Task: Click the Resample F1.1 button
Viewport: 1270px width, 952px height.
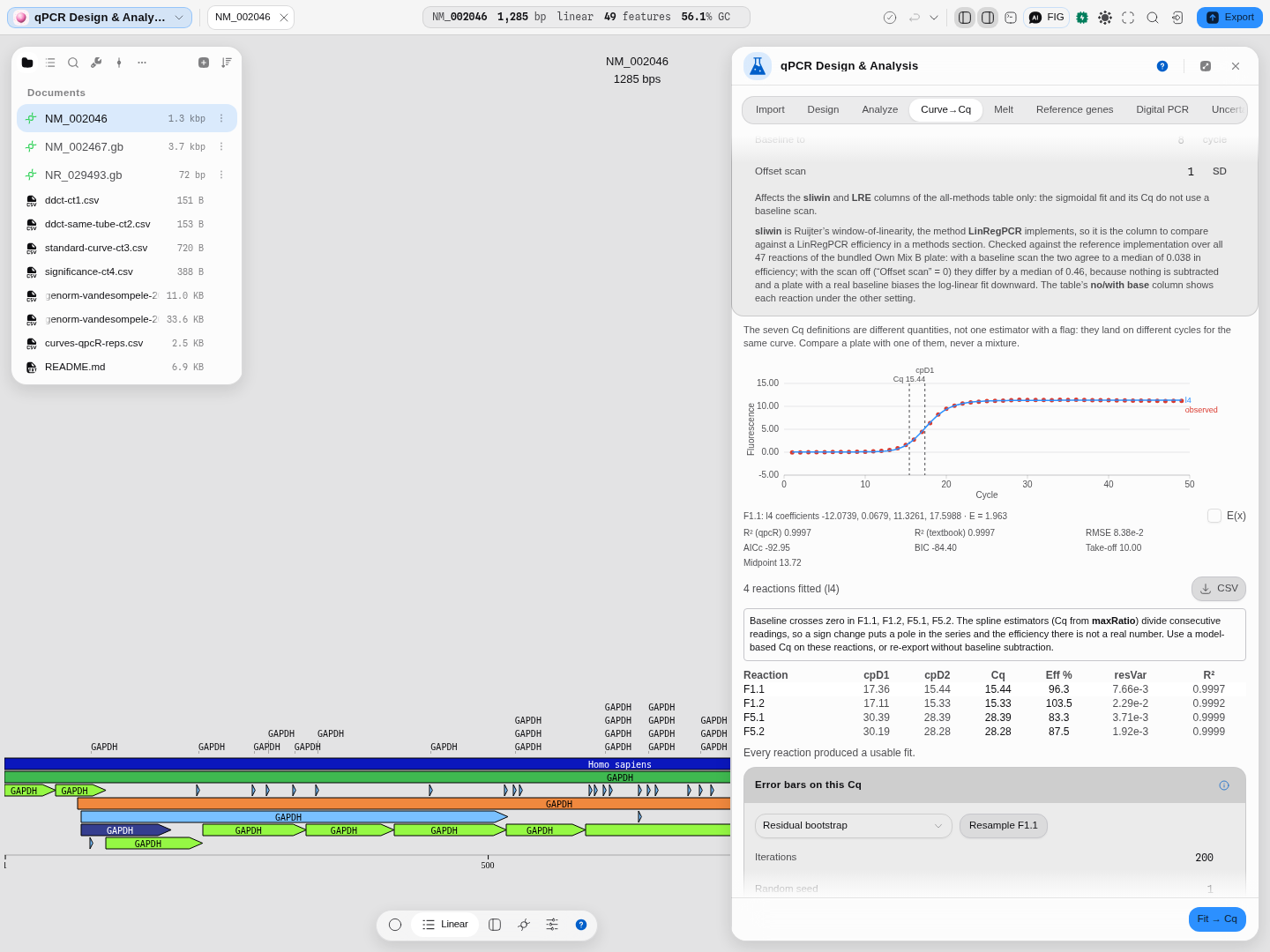Action: 1004,826
